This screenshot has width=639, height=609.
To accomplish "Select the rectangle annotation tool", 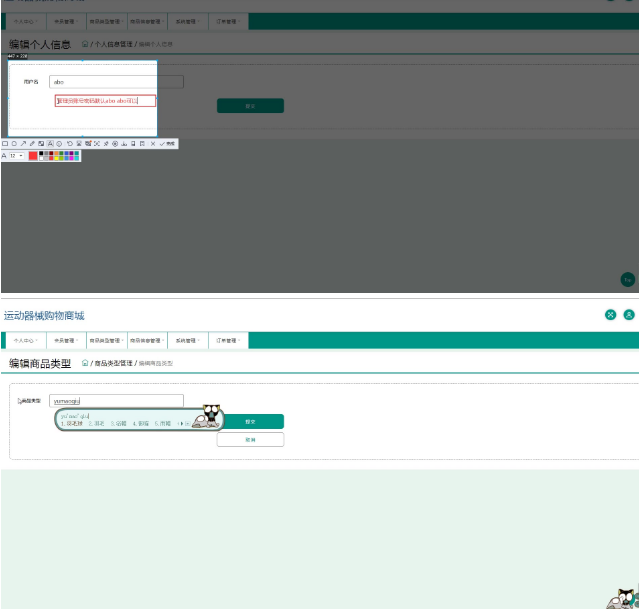I will pyautogui.click(x=5, y=143).
